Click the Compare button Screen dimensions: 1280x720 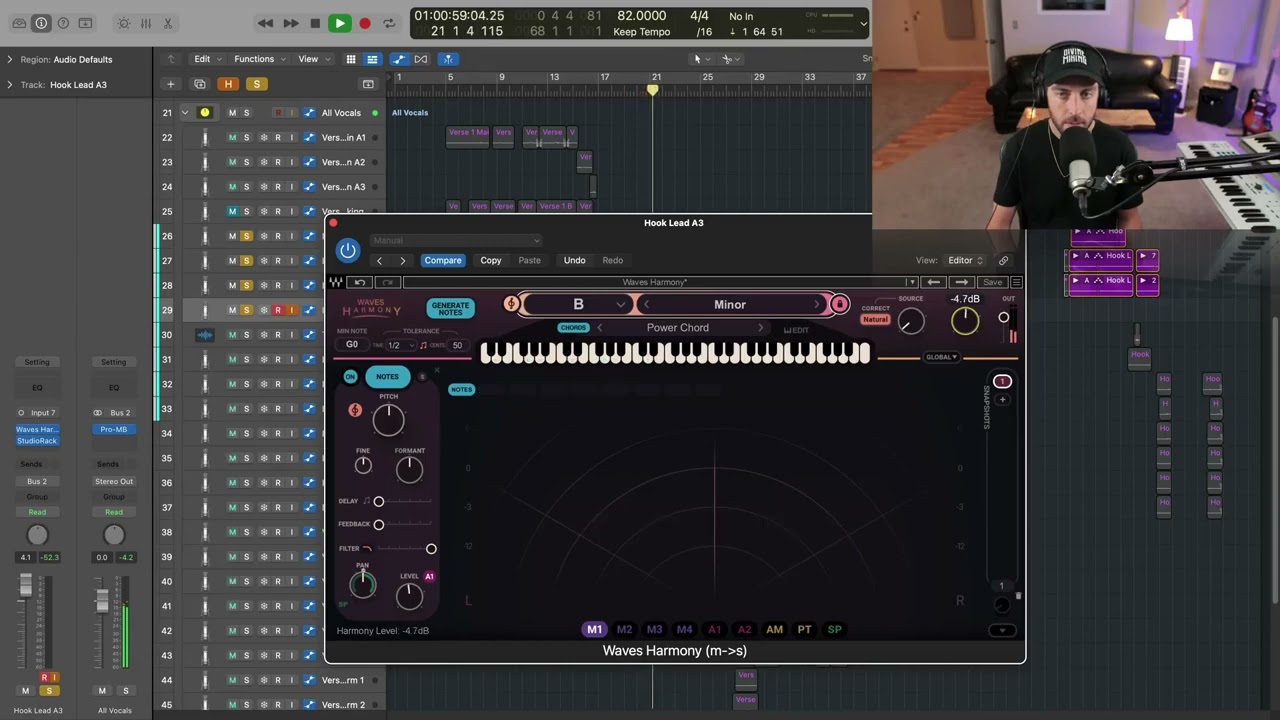point(443,260)
